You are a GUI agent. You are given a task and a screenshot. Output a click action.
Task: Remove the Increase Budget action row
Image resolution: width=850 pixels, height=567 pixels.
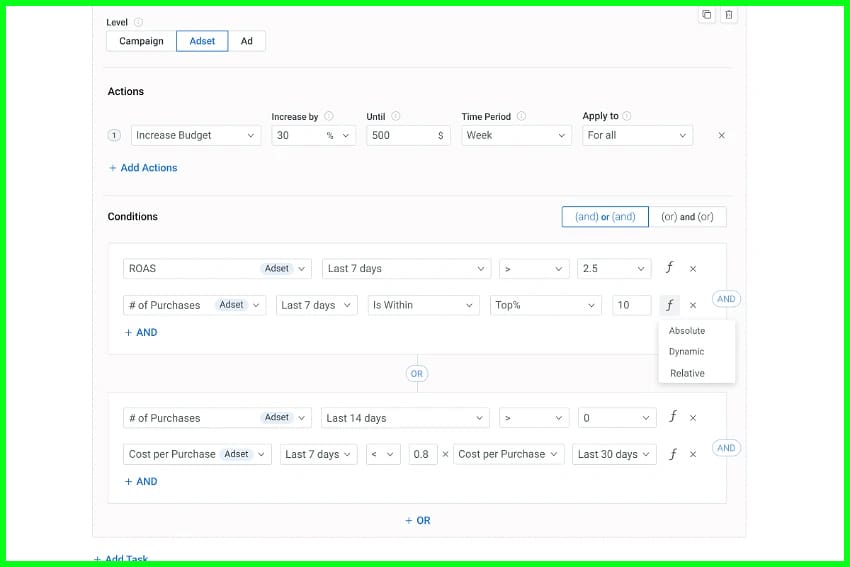pyautogui.click(x=721, y=136)
